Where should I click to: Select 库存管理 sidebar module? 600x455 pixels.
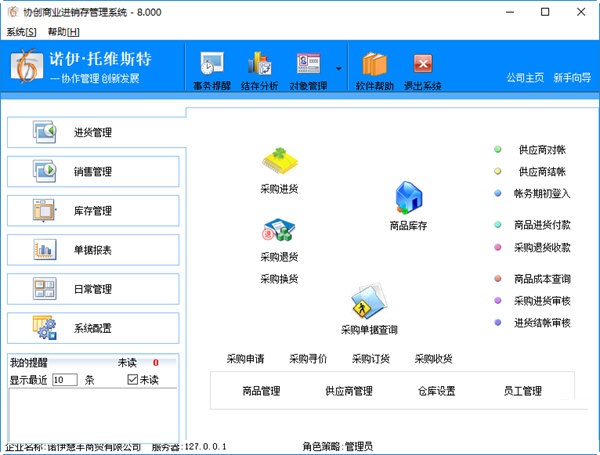click(x=93, y=210)
